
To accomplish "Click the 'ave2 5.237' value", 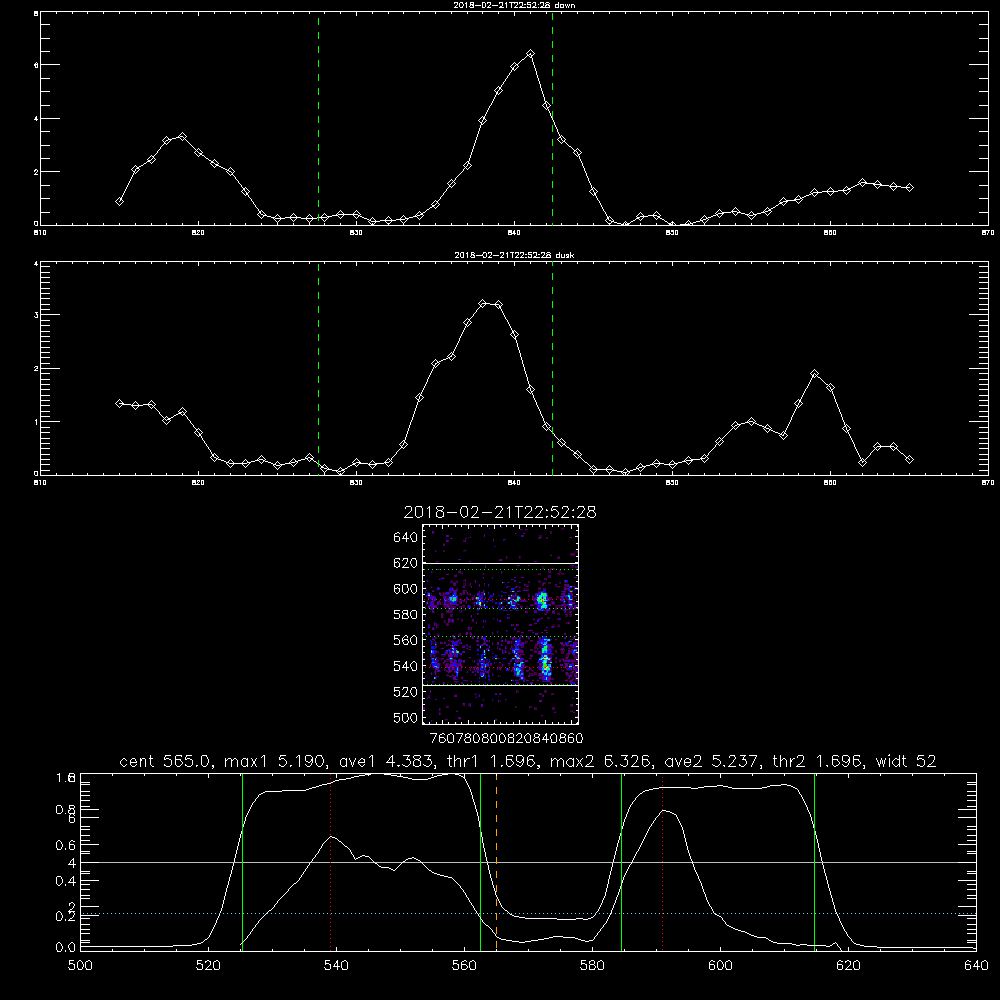I will [713, 761].
